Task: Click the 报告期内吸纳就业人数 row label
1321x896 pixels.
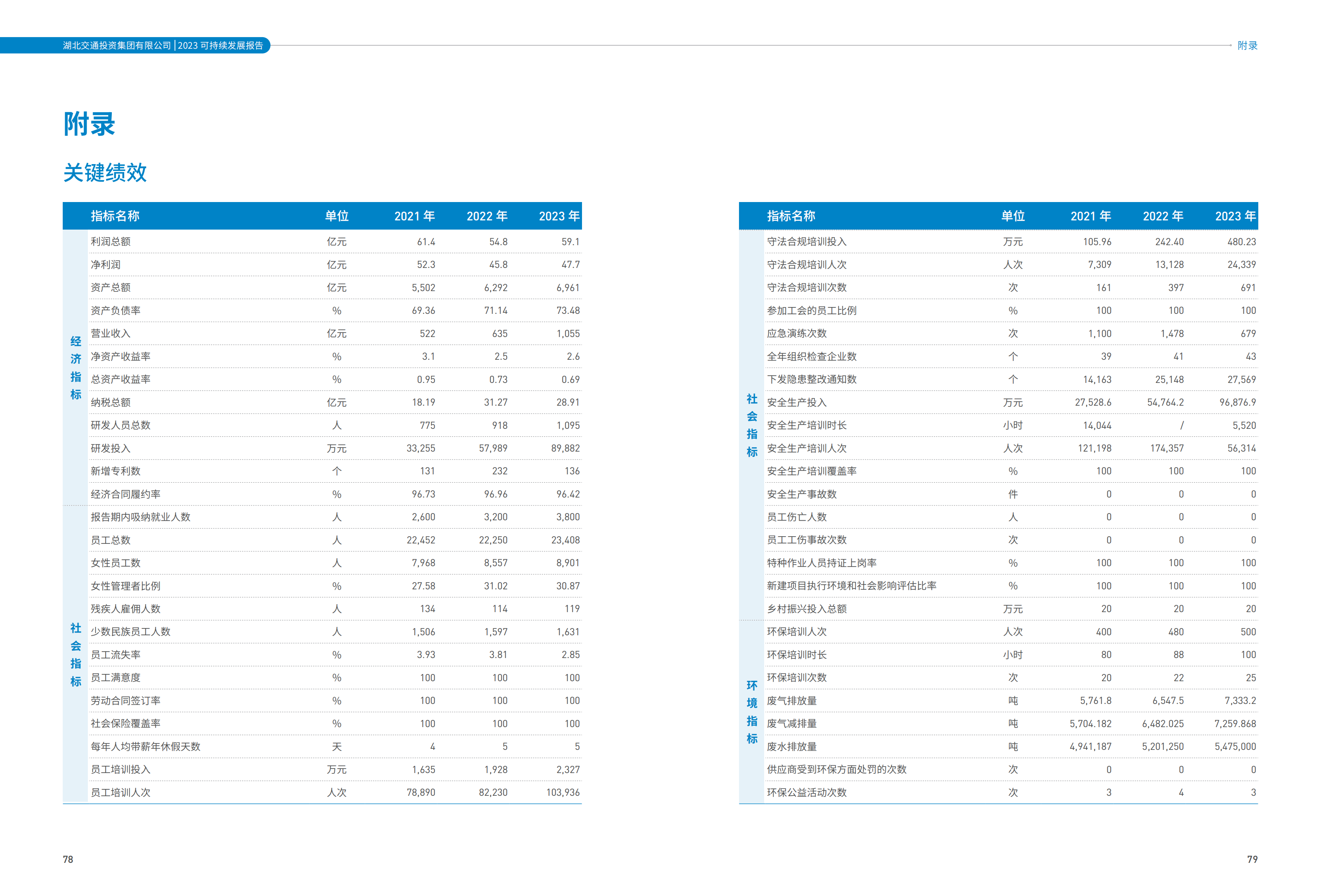Action: click(140, 517)
